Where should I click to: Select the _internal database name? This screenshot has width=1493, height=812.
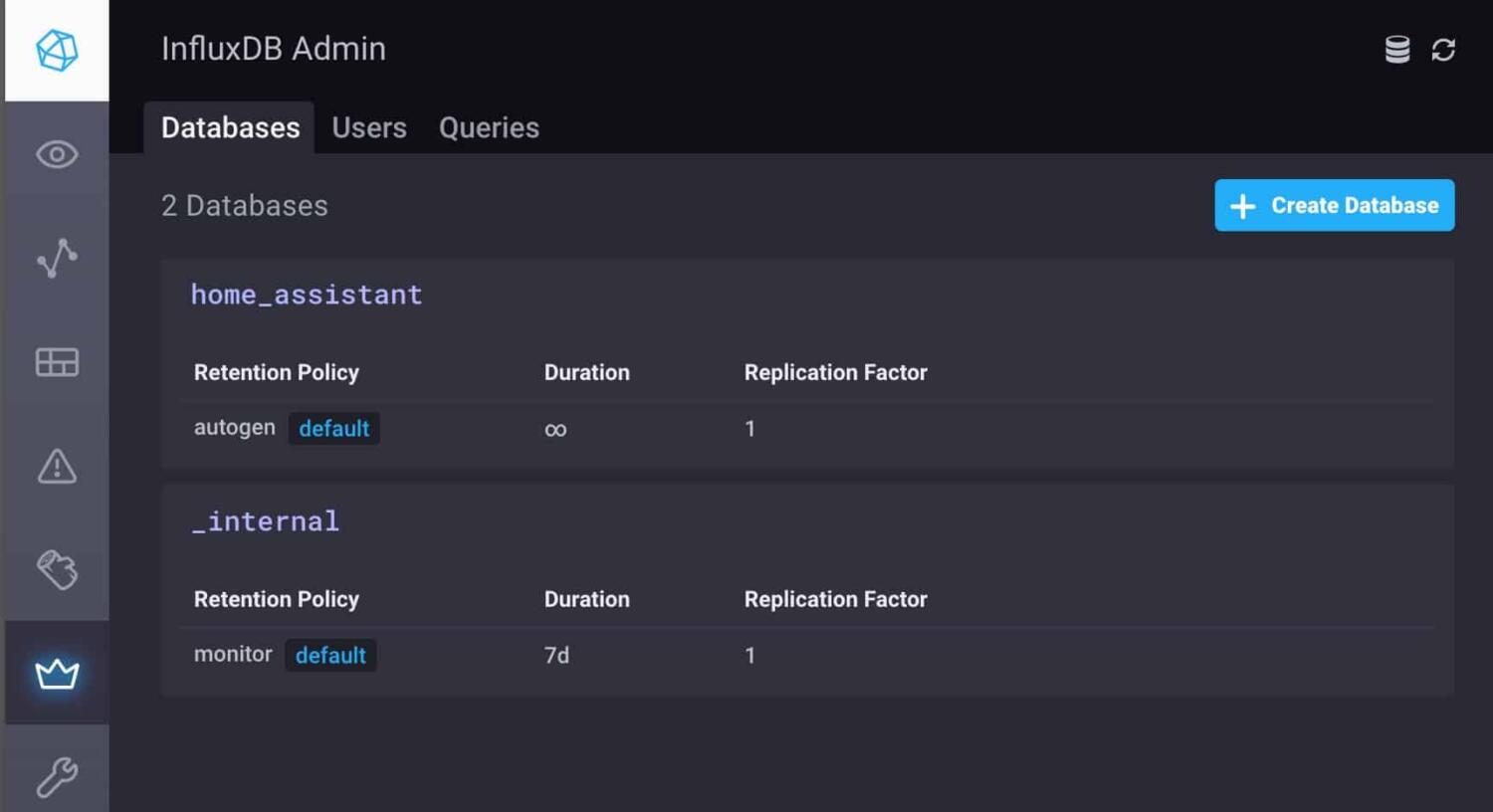265,520
